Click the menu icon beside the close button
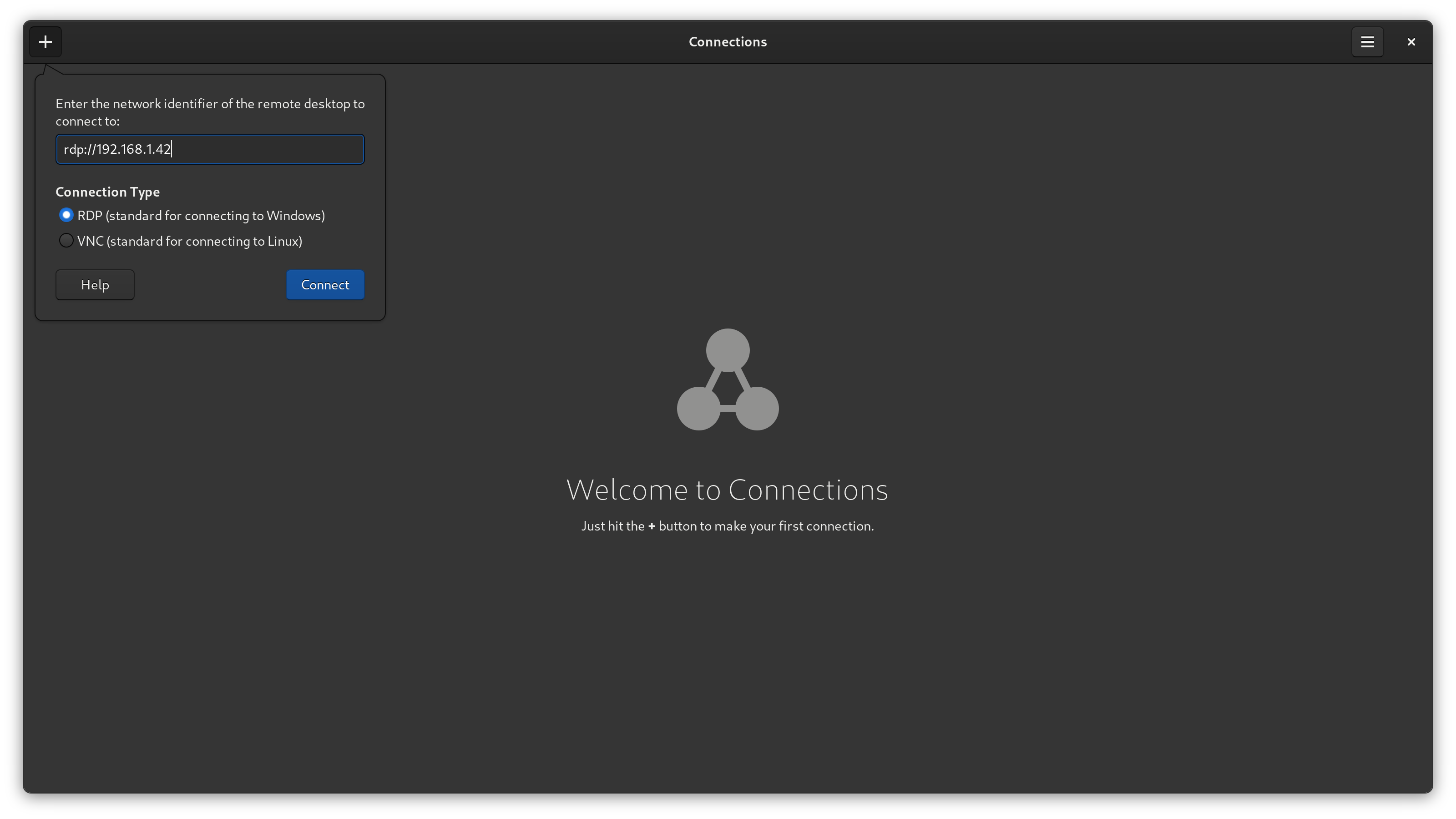This screenshot has height=819, width=1456. (1367, 41)
